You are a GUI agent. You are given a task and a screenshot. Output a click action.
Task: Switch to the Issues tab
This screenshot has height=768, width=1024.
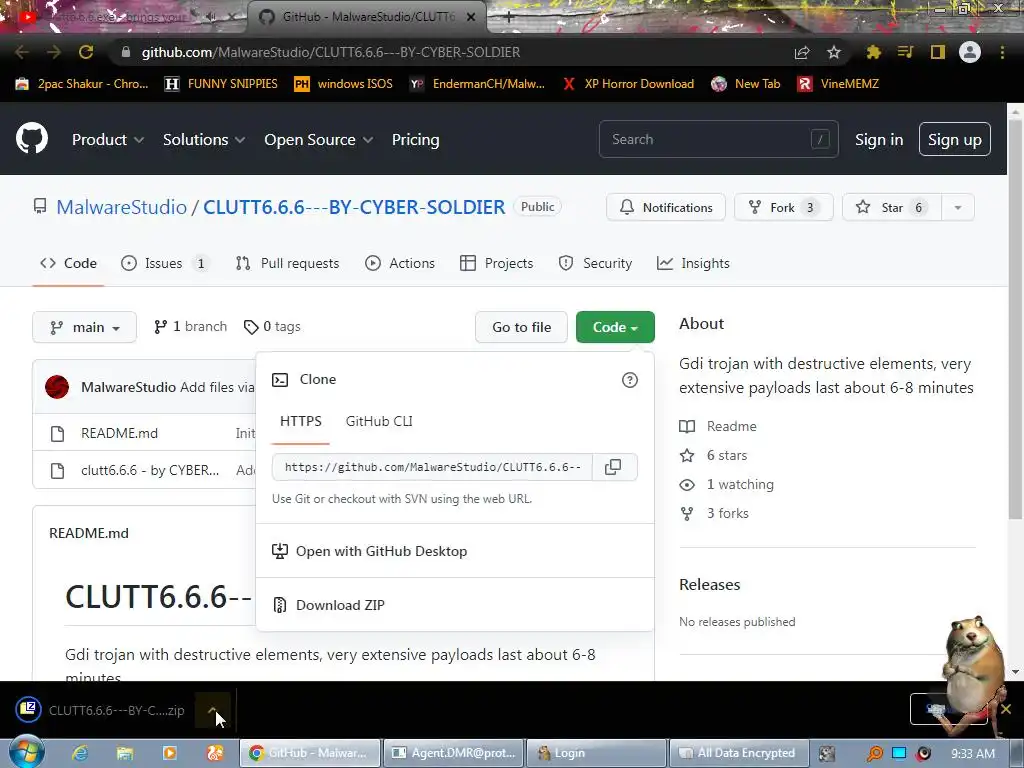click(x=165, y=263)
